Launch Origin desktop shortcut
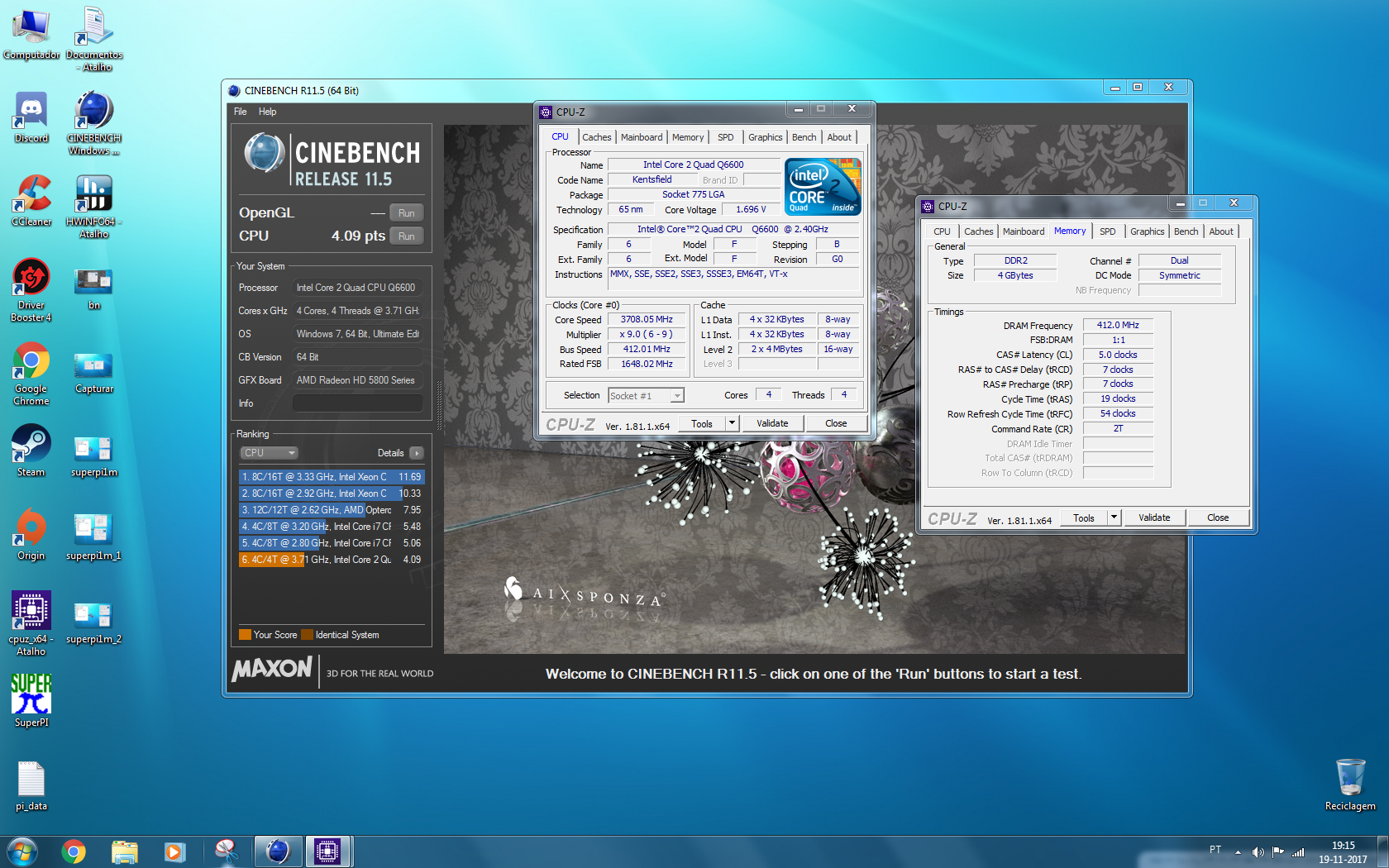1389x868 pixels. (31, 535)
